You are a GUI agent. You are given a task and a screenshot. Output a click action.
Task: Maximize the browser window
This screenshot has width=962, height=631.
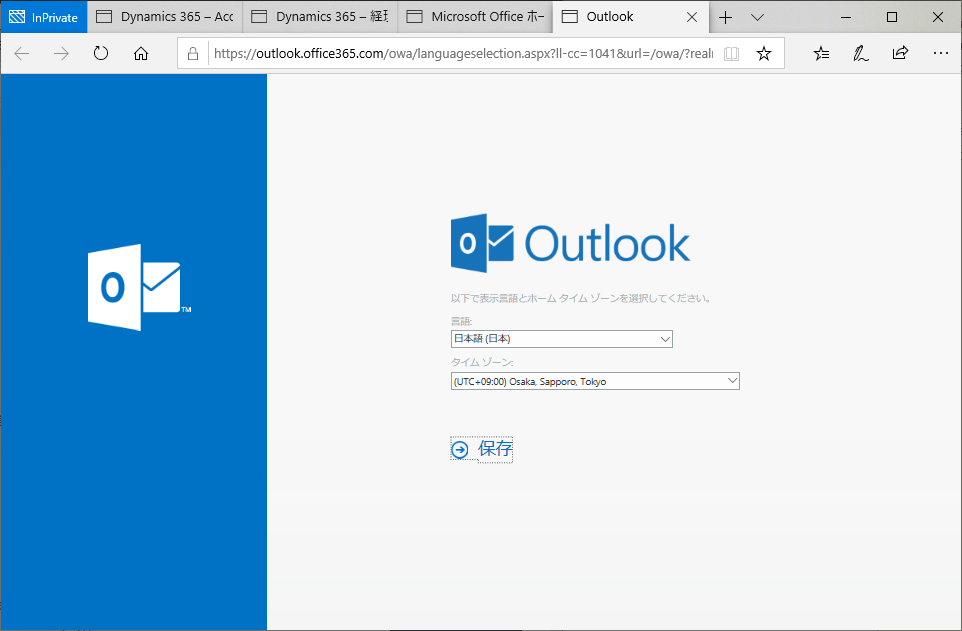[892, 17]
